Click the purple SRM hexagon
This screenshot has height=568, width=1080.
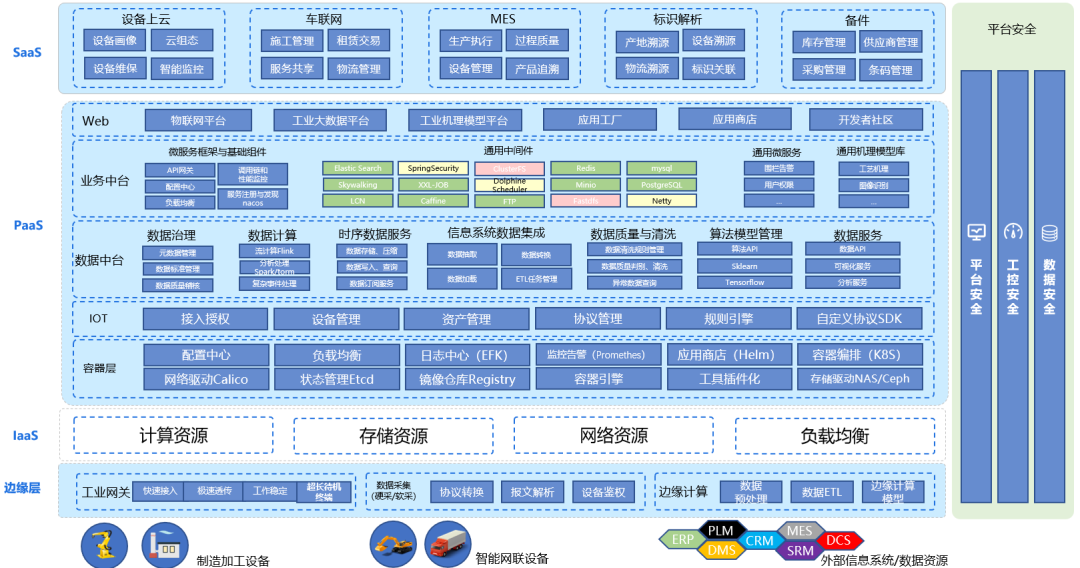pos(799,550)
